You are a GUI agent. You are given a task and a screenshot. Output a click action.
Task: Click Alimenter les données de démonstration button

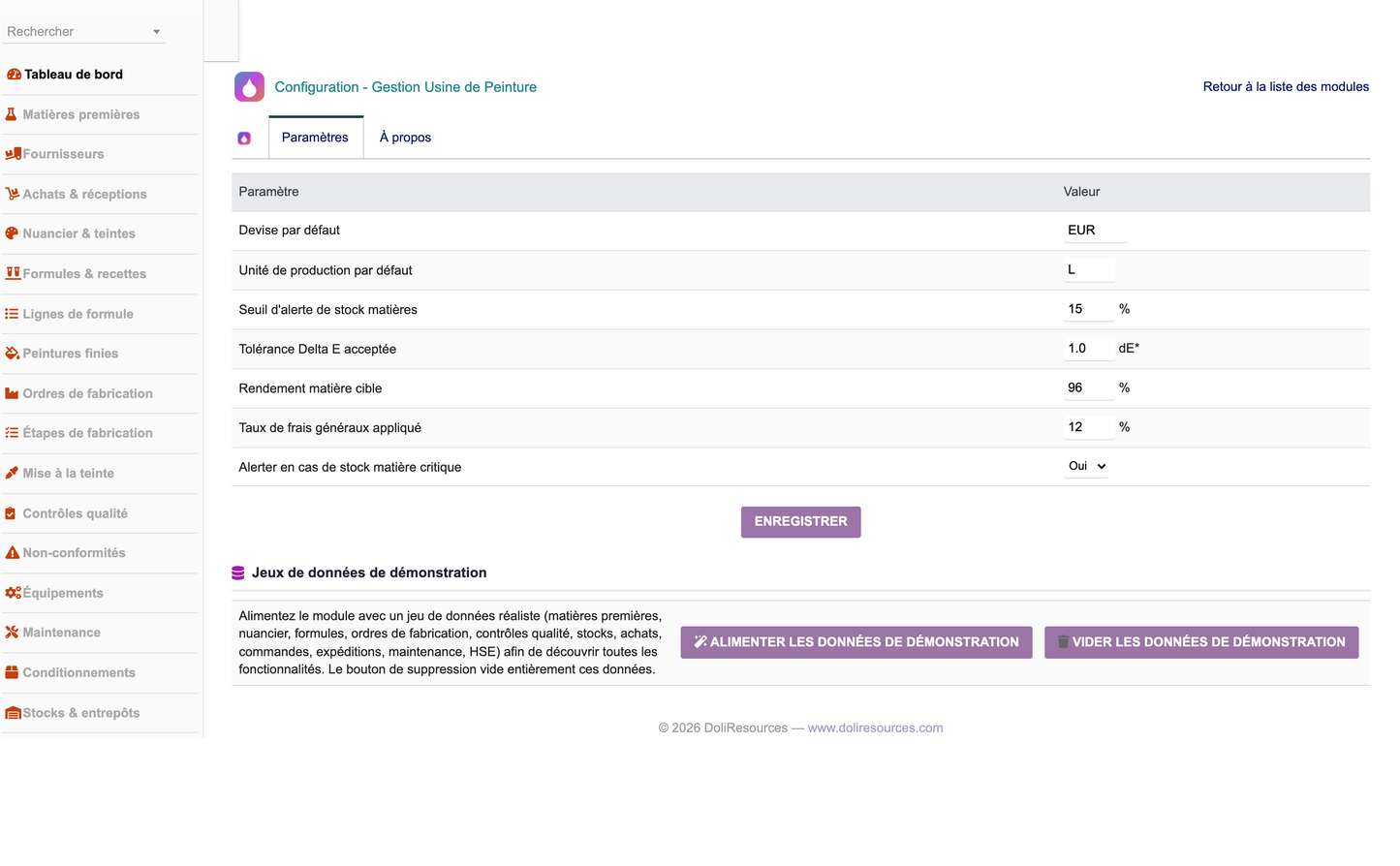[x=856, y=642]
